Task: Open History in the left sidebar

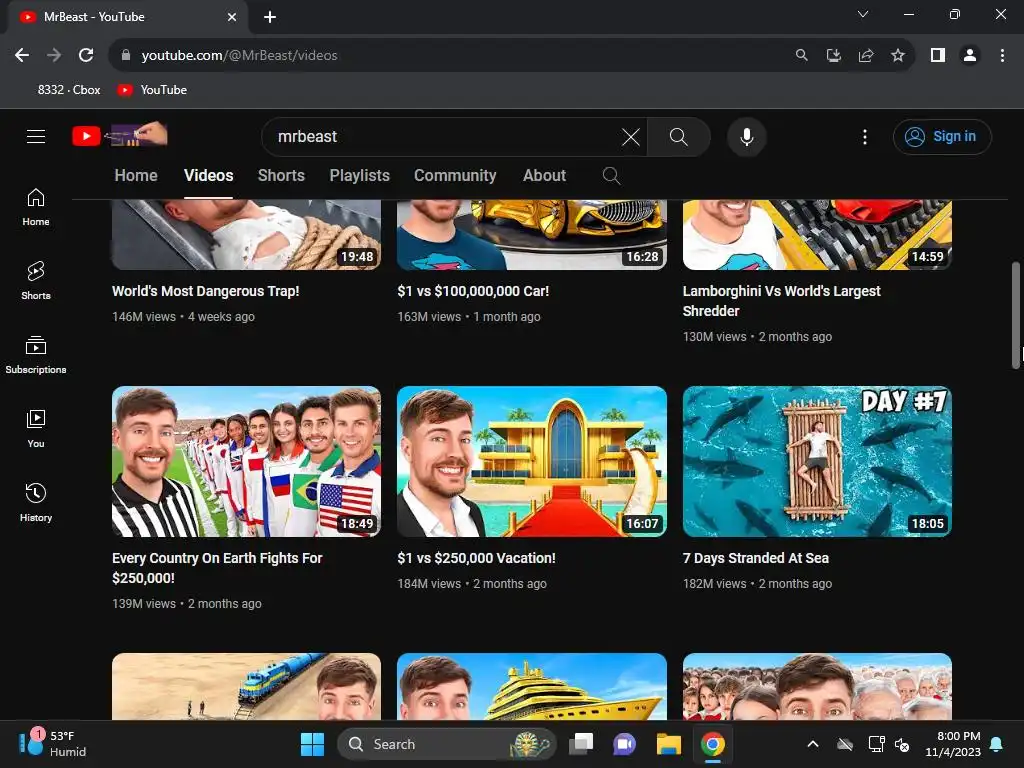Action: (36, 502)
